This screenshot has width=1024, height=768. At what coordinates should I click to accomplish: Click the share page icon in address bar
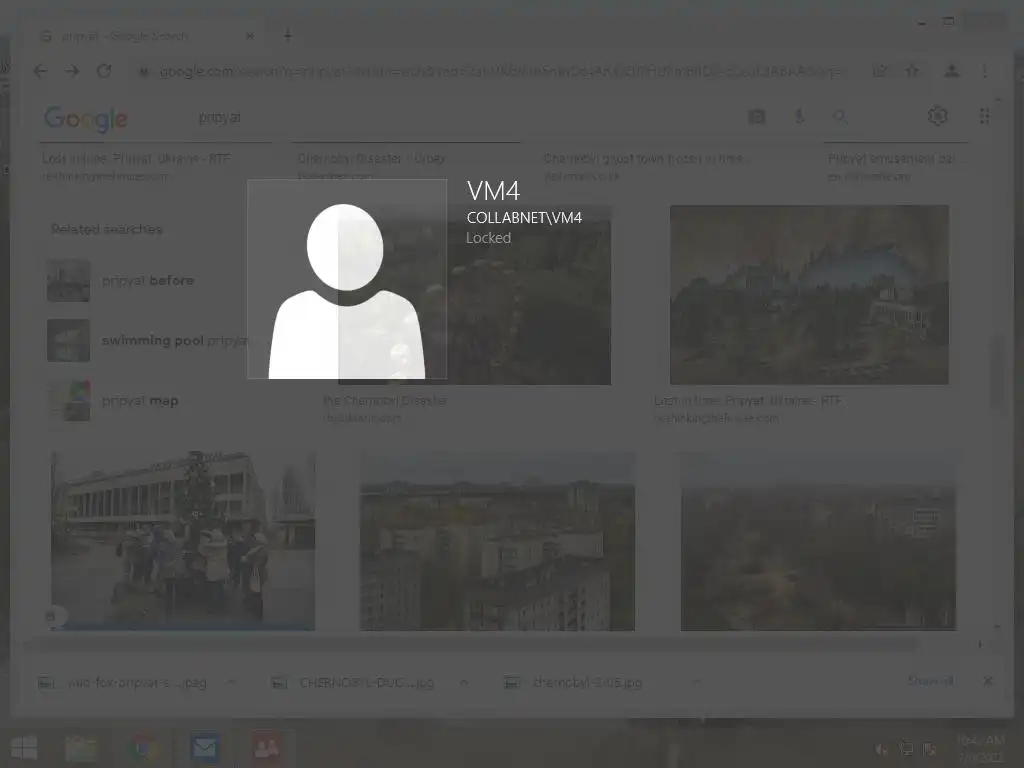[x=880, y=71]
